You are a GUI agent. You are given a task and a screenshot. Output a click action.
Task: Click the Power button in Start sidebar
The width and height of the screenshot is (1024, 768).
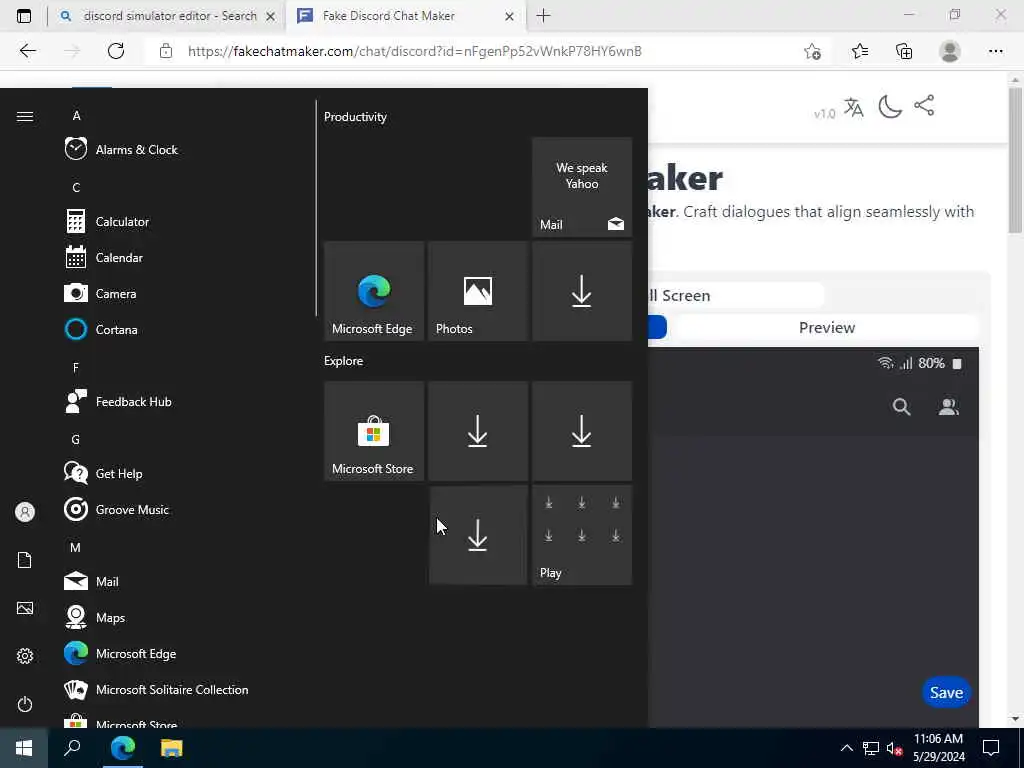click(x=25, y=704)
